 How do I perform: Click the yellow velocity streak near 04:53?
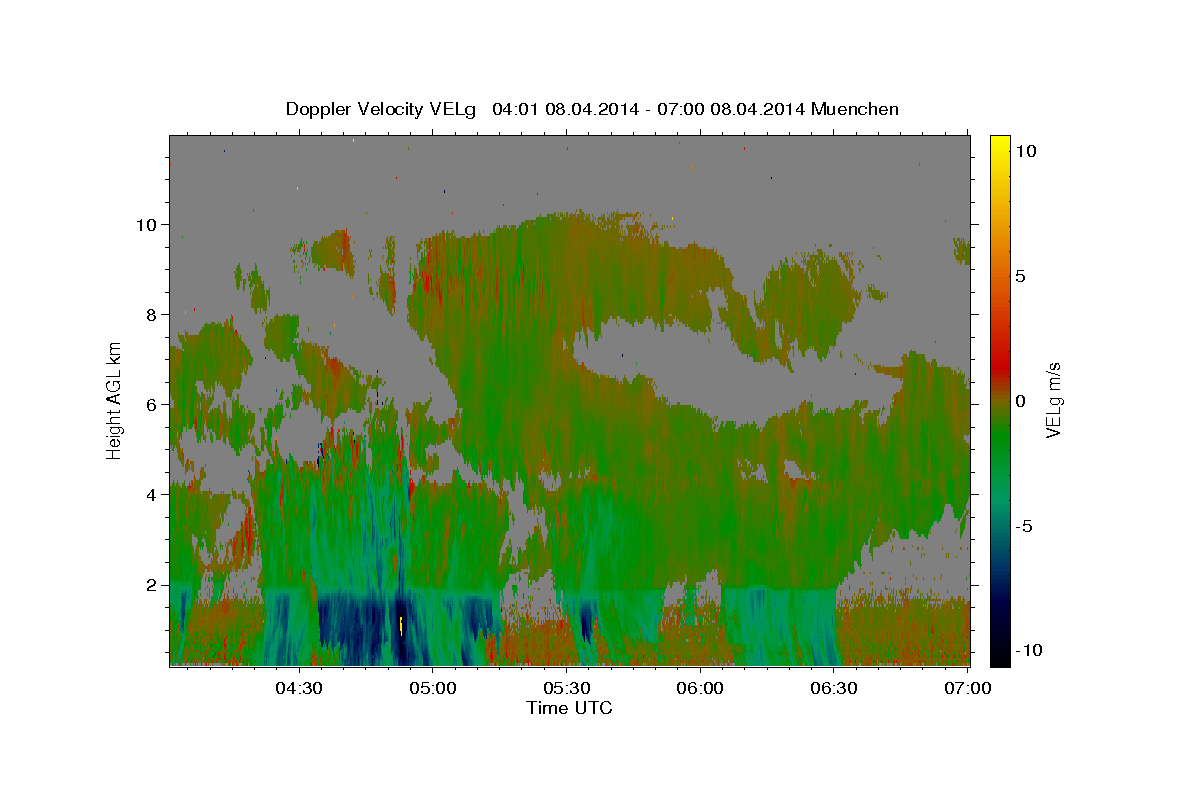click(401, 625)
